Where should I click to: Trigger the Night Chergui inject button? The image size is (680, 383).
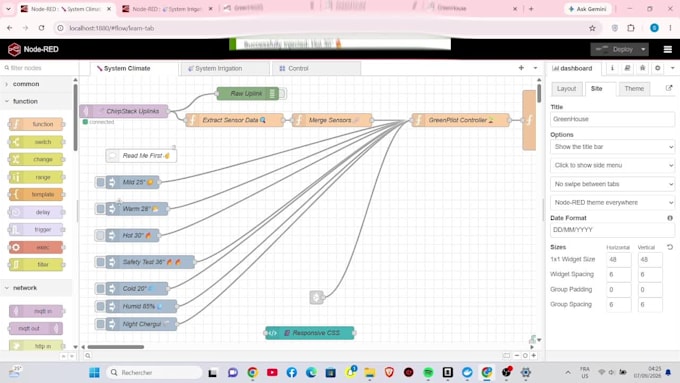pyautogui.click(x=101, y=324)
